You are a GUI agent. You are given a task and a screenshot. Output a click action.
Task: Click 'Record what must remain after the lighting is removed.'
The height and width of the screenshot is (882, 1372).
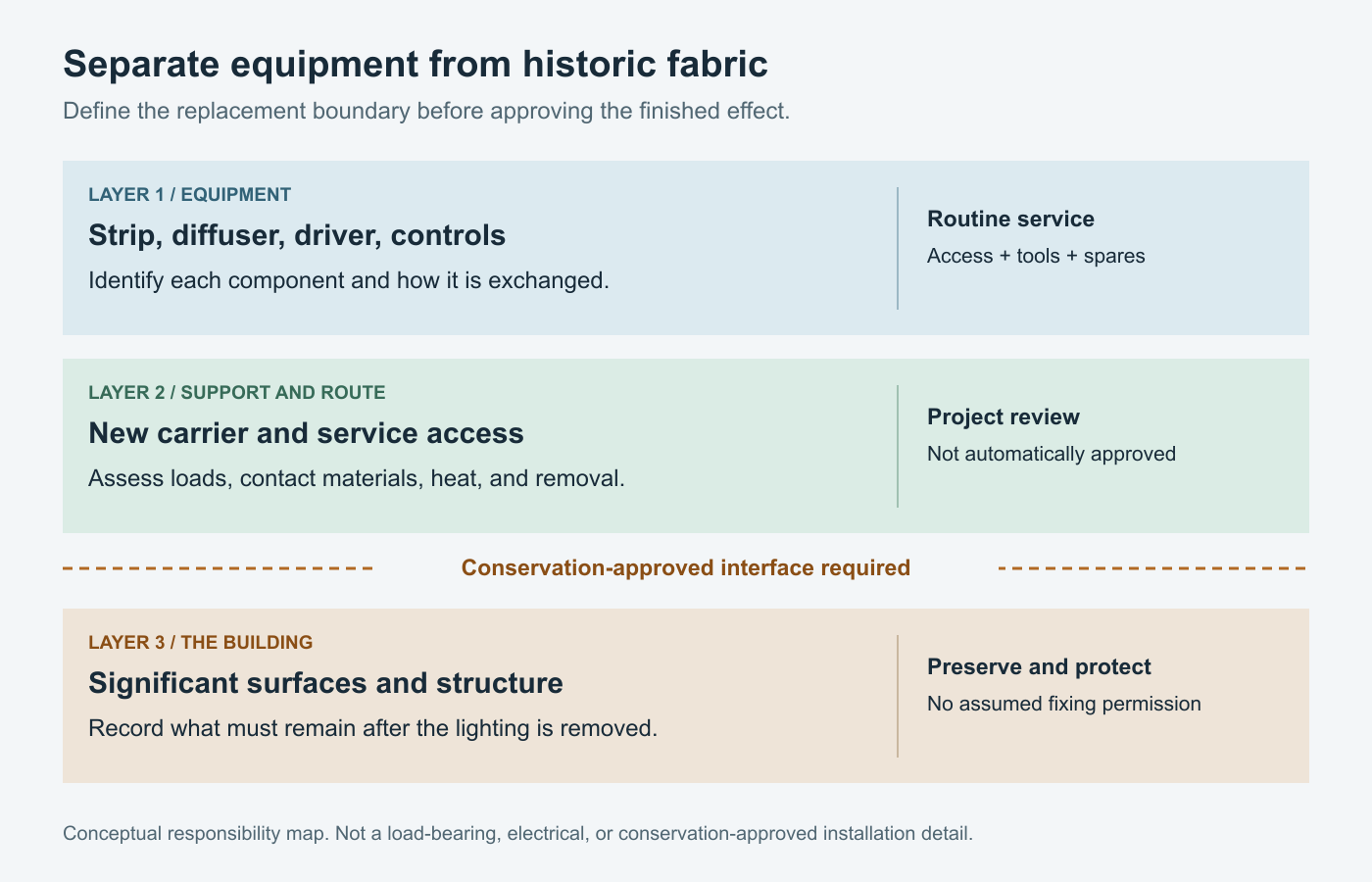(372, 728)
